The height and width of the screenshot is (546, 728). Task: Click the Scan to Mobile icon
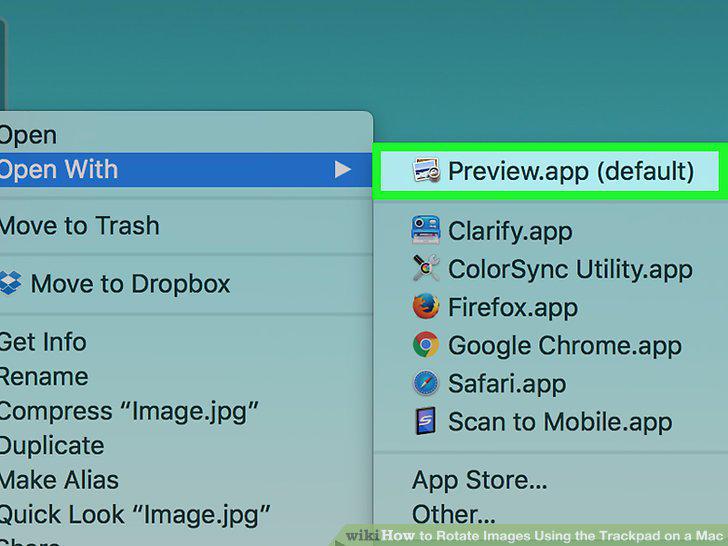coord(426,421)
